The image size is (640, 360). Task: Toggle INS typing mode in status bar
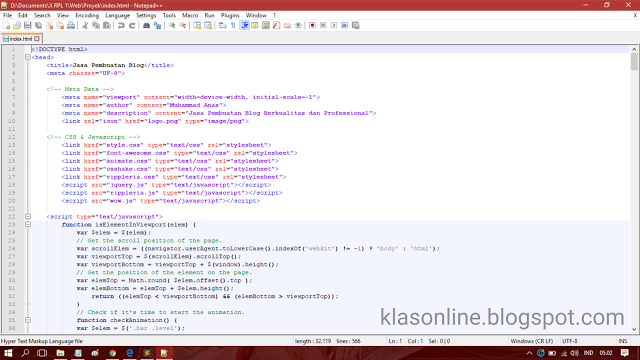pos(622,341)
